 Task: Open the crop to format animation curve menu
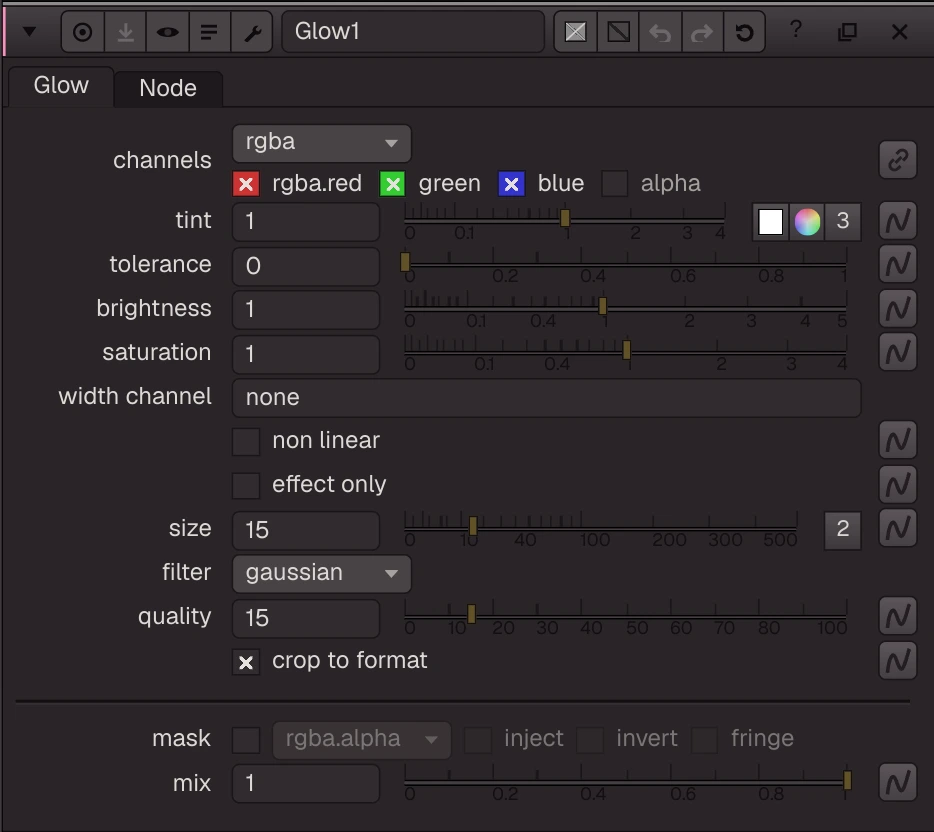coord(898,660)
